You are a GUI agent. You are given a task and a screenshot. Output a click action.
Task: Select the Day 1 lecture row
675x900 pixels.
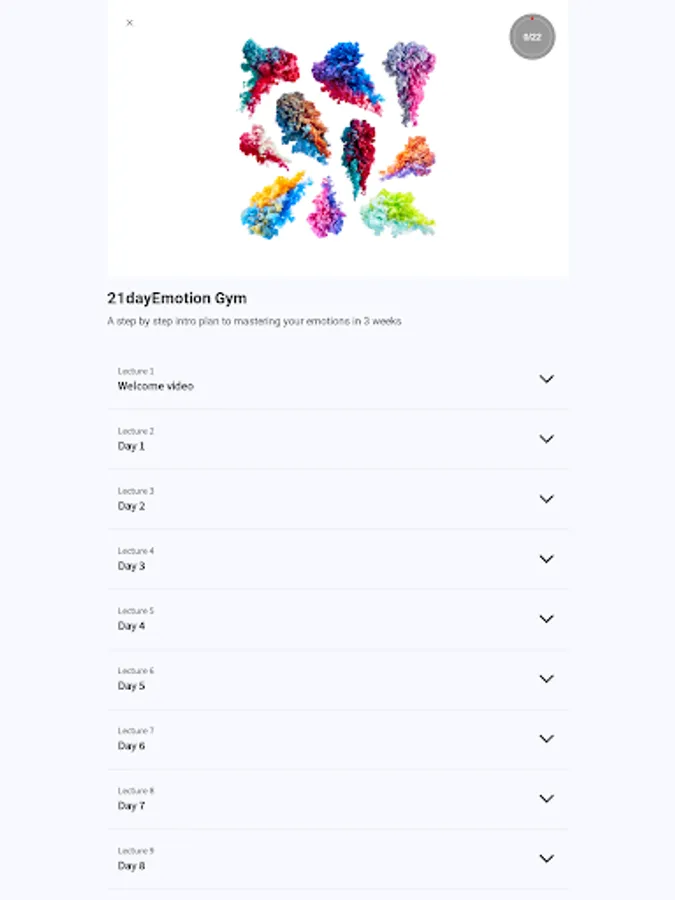point(338,439)
